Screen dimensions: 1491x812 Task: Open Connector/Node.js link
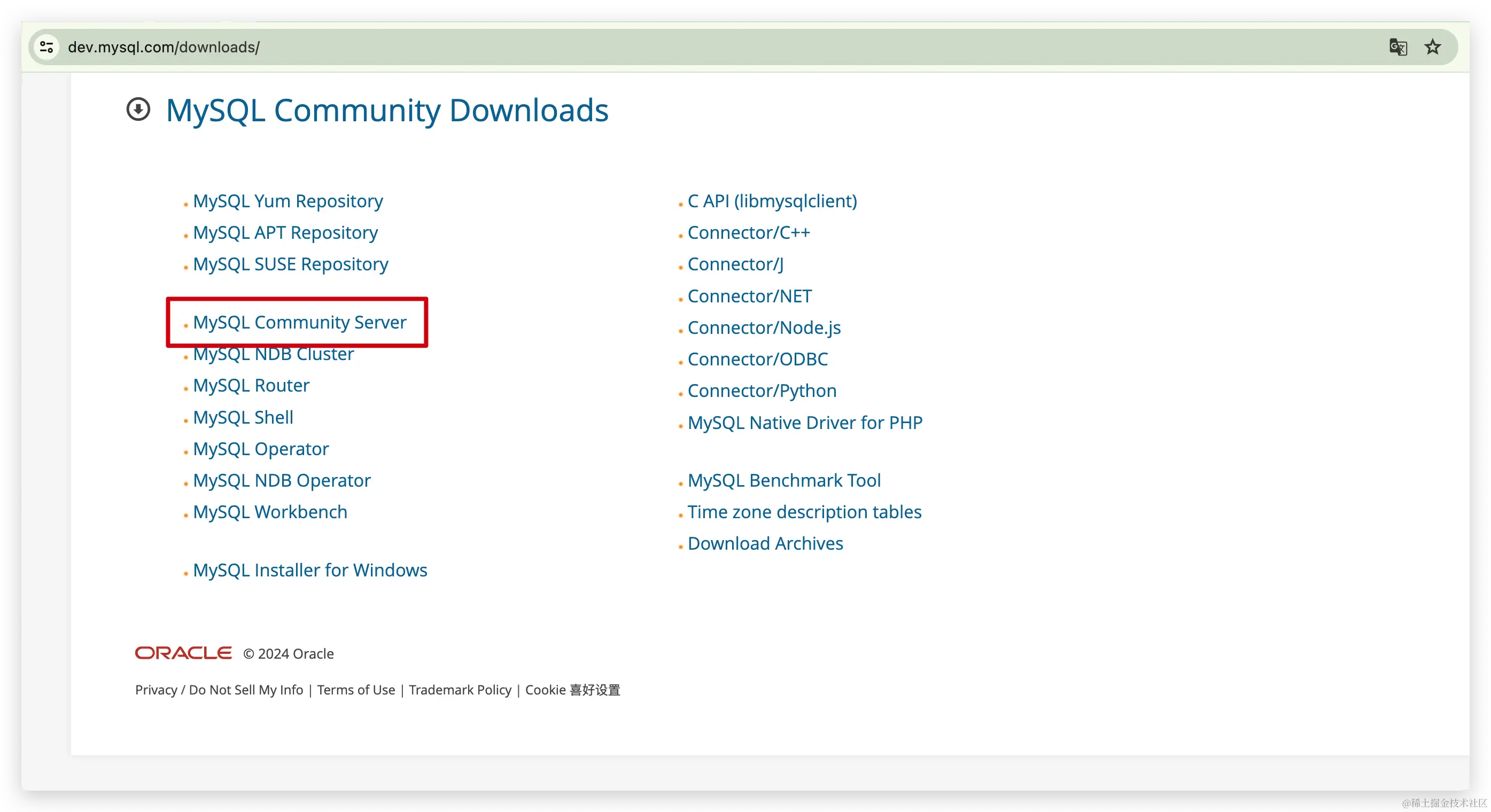pos(764,327)
